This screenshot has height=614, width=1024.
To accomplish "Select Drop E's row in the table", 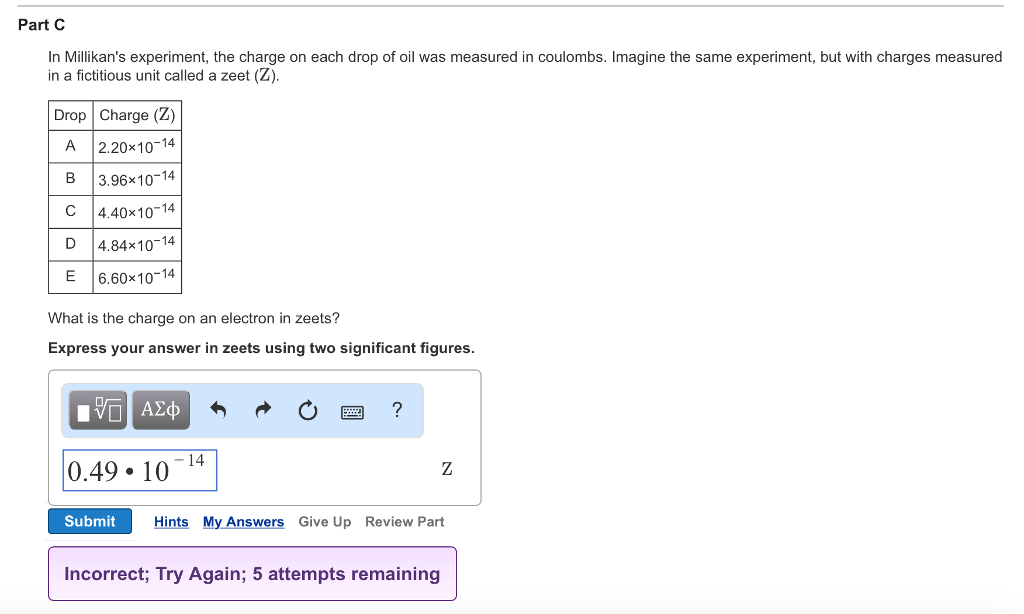I will point(114,277).
